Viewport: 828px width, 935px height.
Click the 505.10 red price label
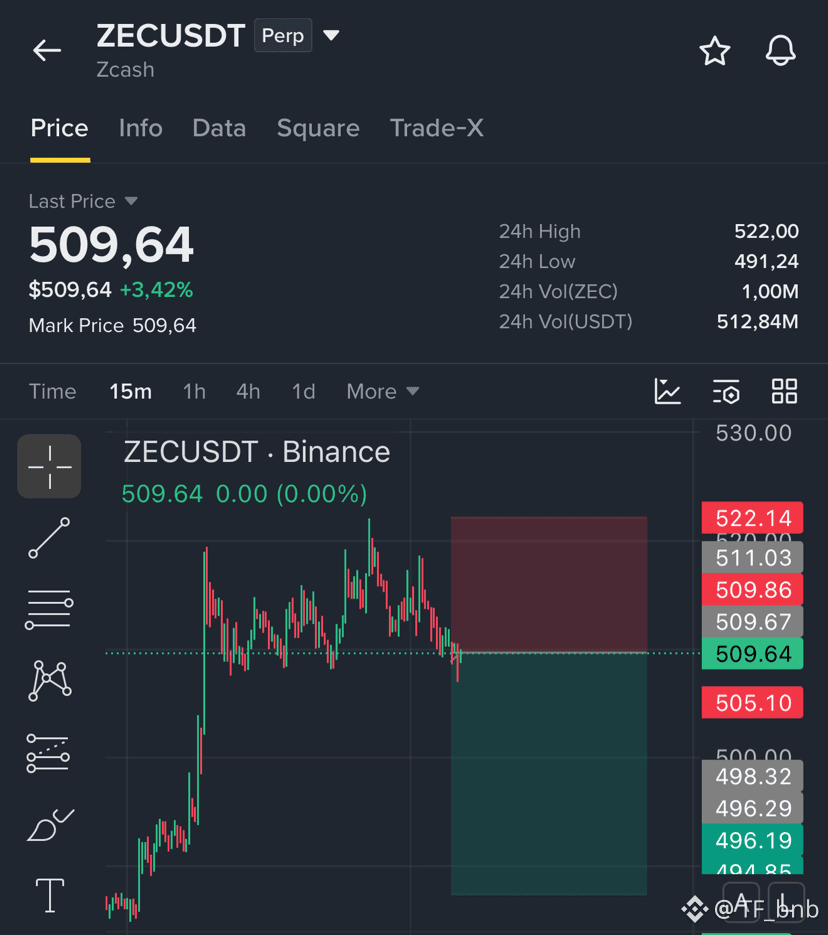tap(752, 702)
